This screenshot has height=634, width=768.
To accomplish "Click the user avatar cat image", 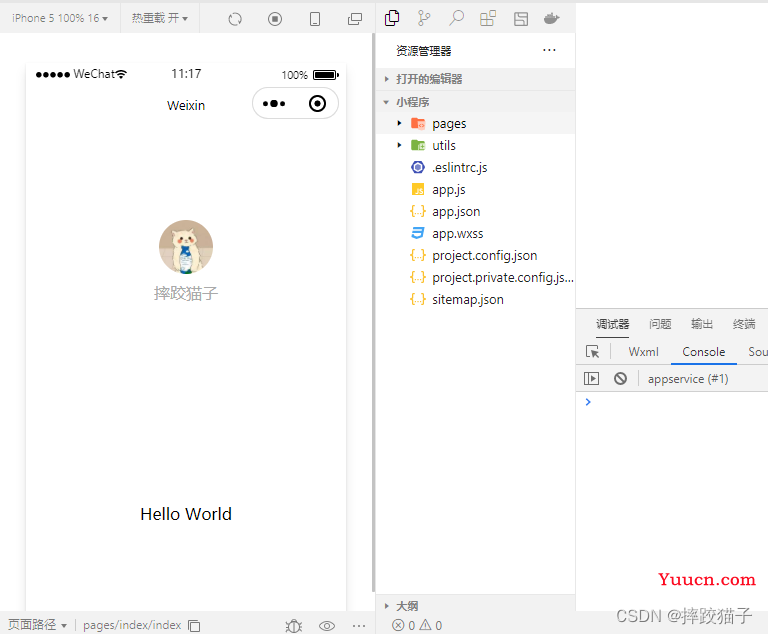I will coord(186,247).
